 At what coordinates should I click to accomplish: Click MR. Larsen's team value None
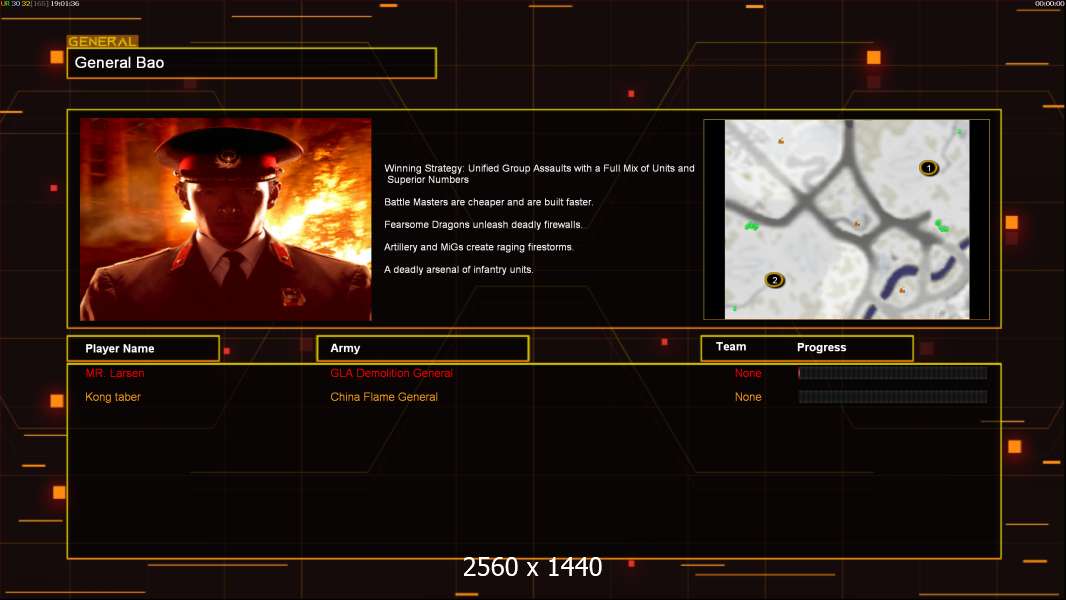pos(748,373)
